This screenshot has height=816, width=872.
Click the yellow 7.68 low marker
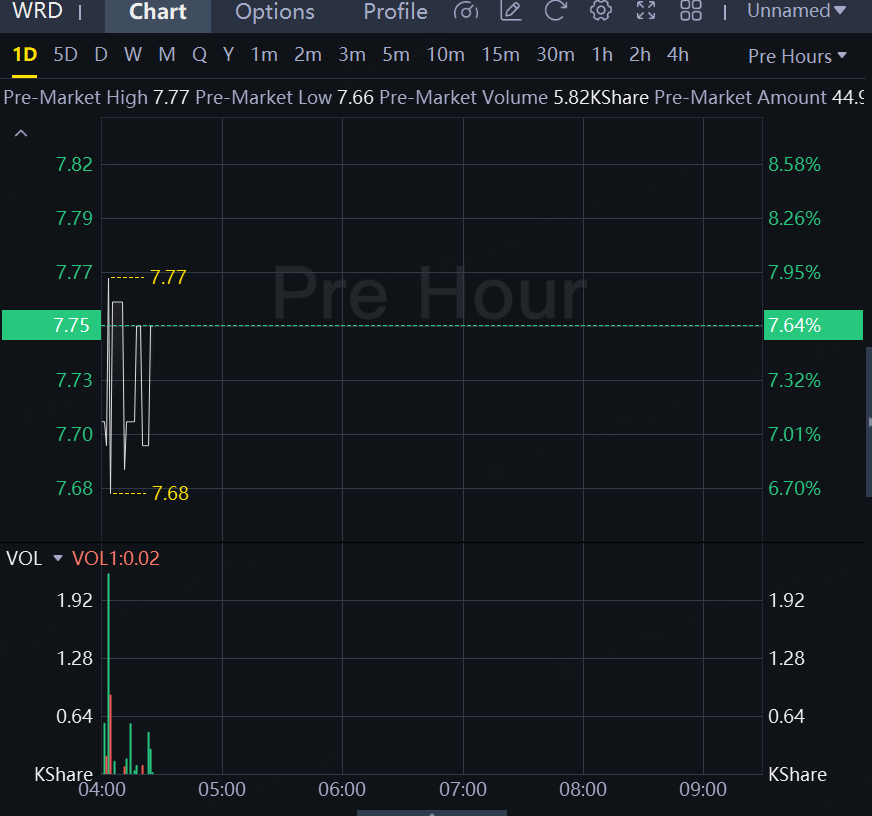click(x=170, y=493)
